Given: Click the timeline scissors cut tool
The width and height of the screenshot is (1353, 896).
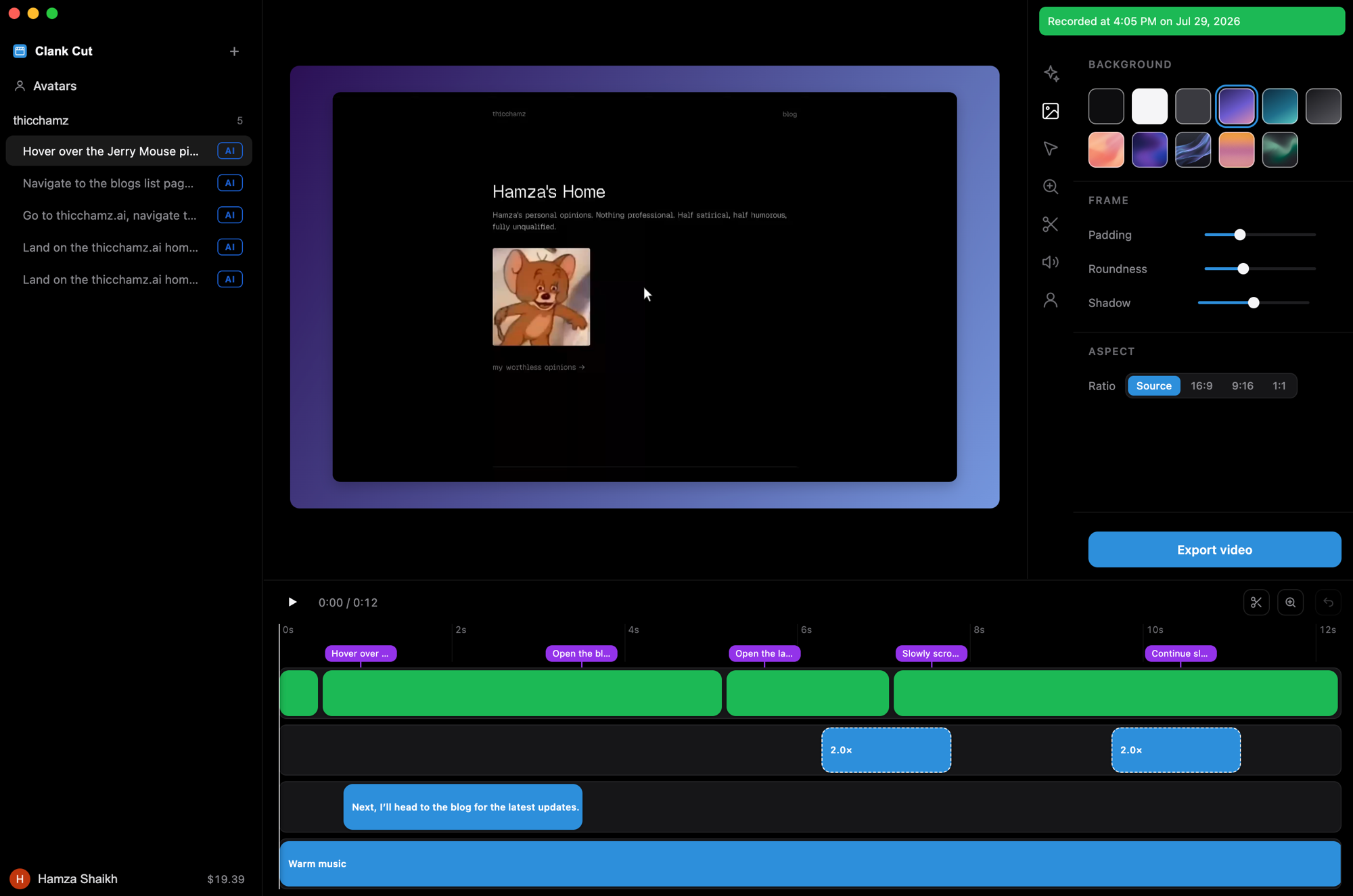Looking at the screenshot, I should [1256, 603].
